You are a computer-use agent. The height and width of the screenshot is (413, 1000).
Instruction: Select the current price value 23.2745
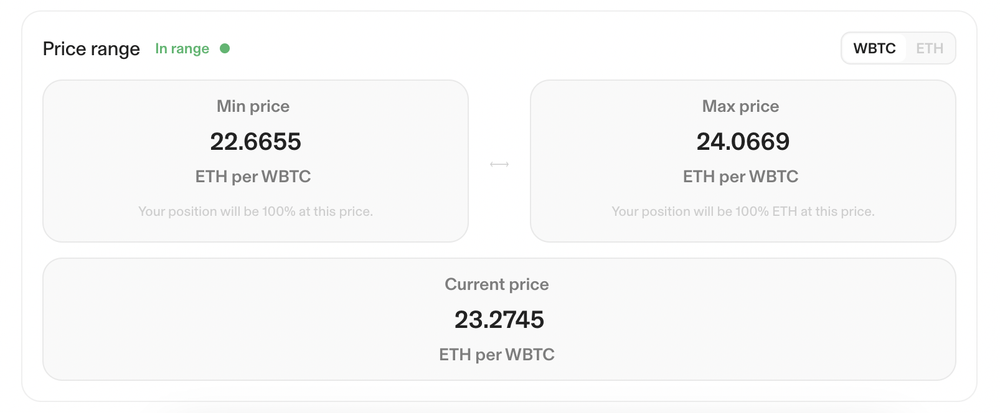point(499,320)
